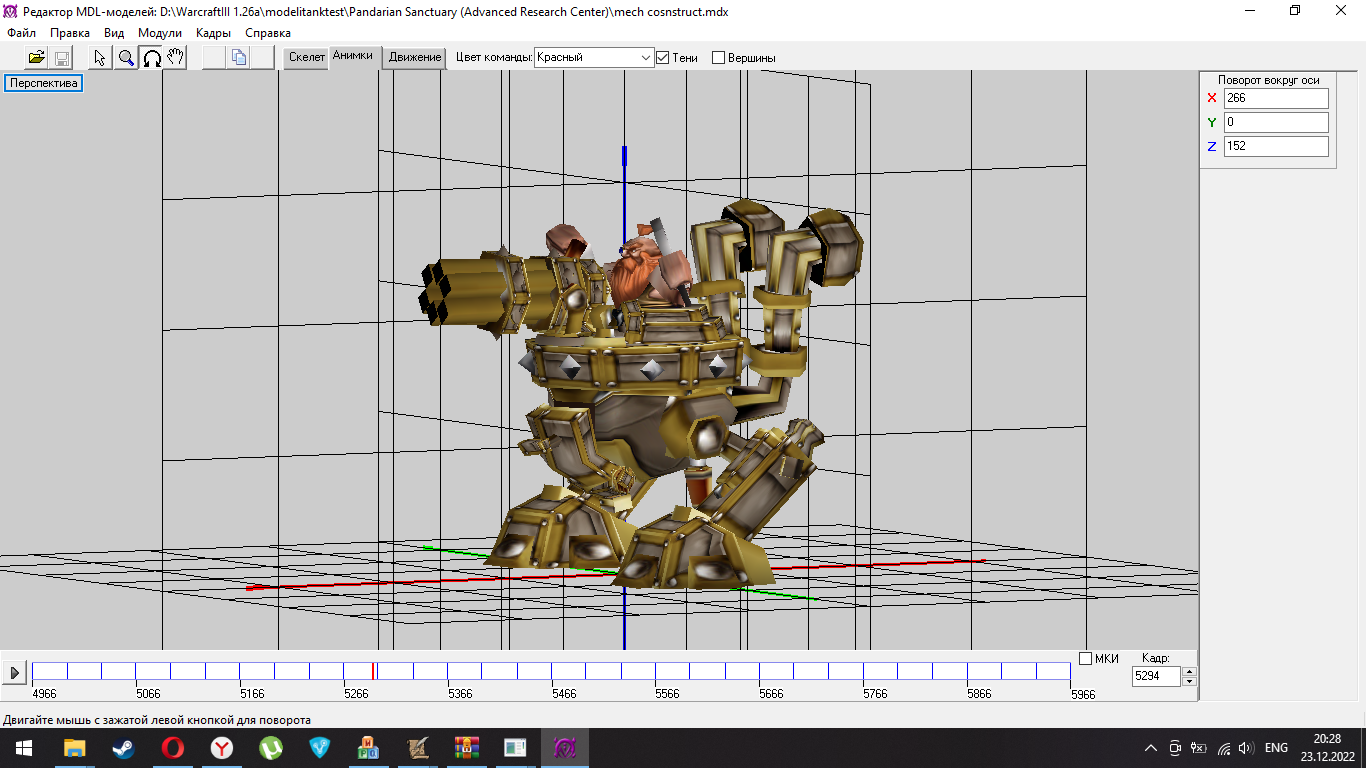Click the Z axis label
The height and width of the screenshot is (768, 1366).
click(x=1212, y=146)
